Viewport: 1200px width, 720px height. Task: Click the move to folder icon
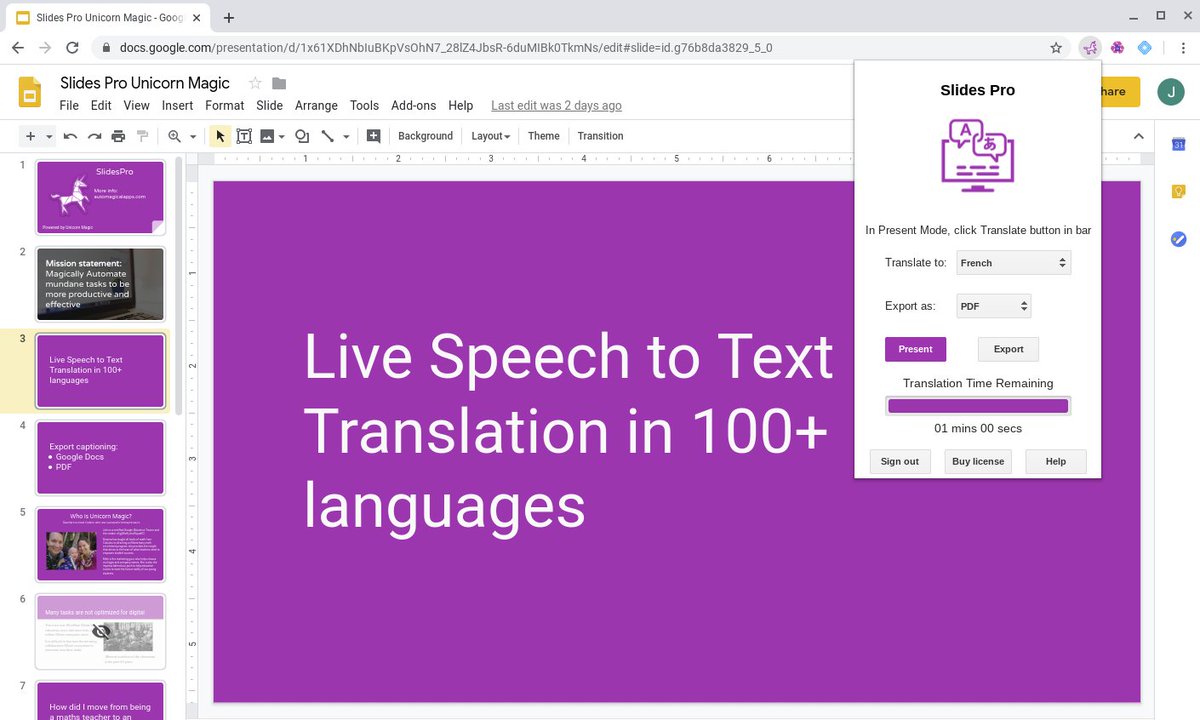(279, 83)
